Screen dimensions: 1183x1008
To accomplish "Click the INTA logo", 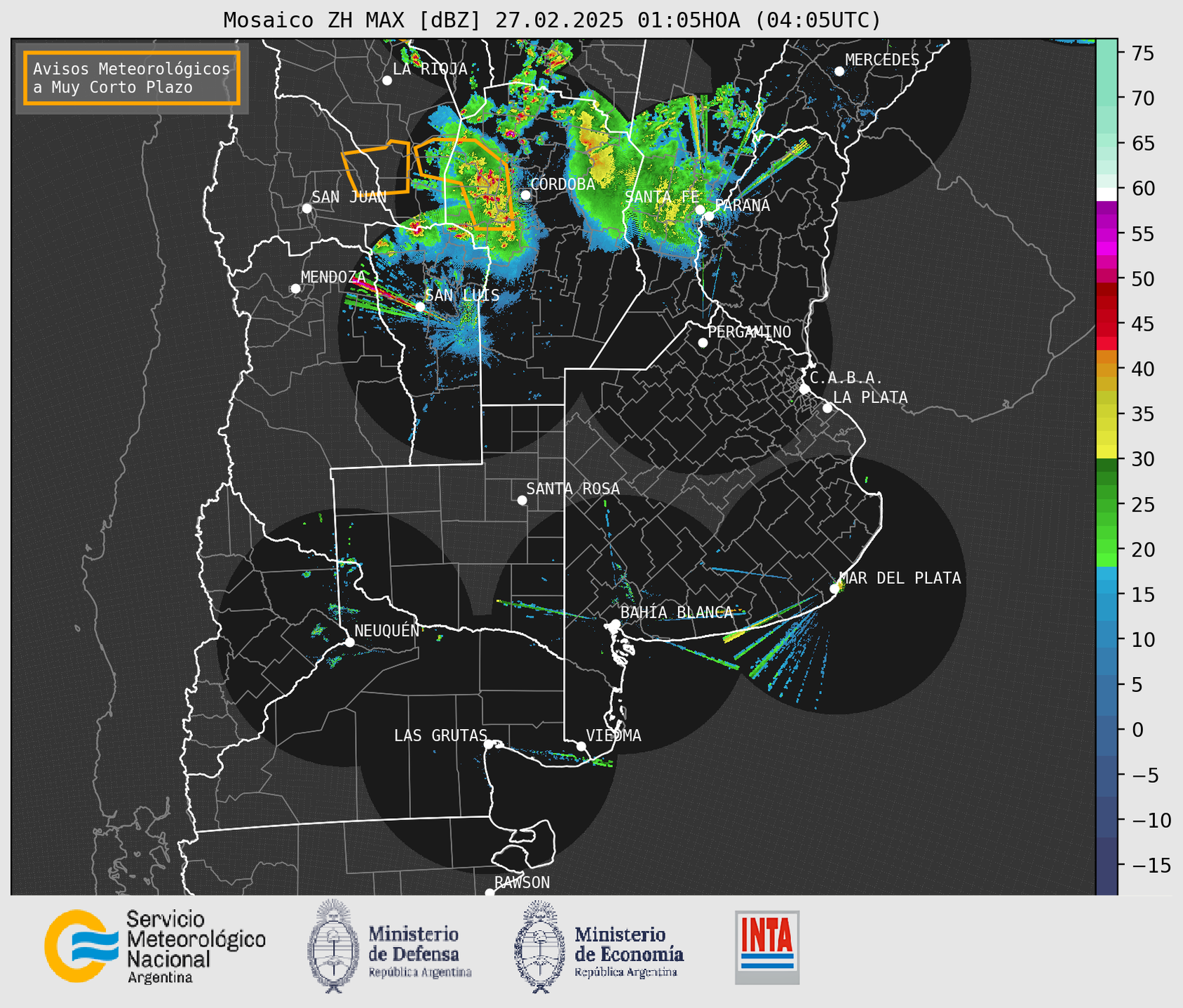I will pyautogui.click(x=767, y=947).
